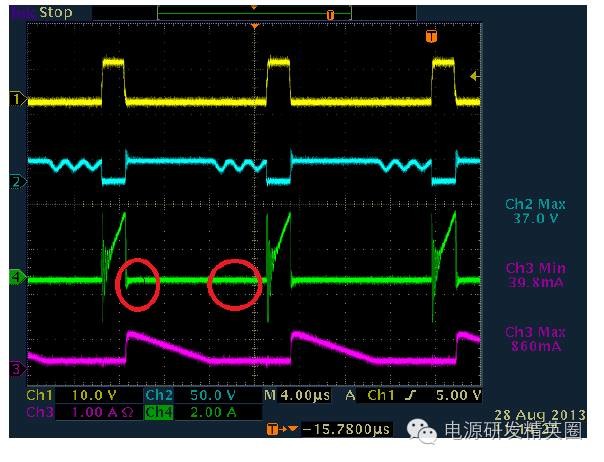Click the Ch1 yellow ground marker
The width and height of the screenshot is (604, 462).
coord(16,99)
